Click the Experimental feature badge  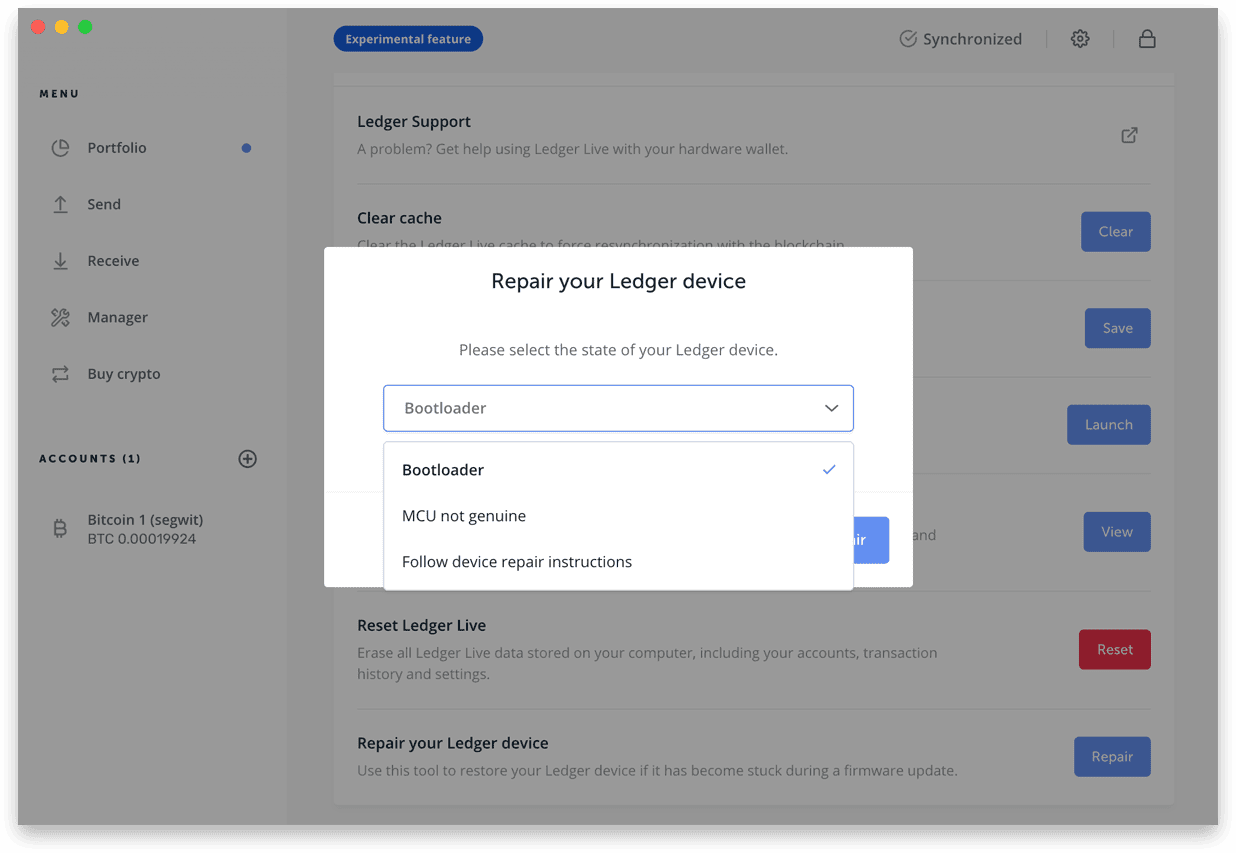point(408,39)
